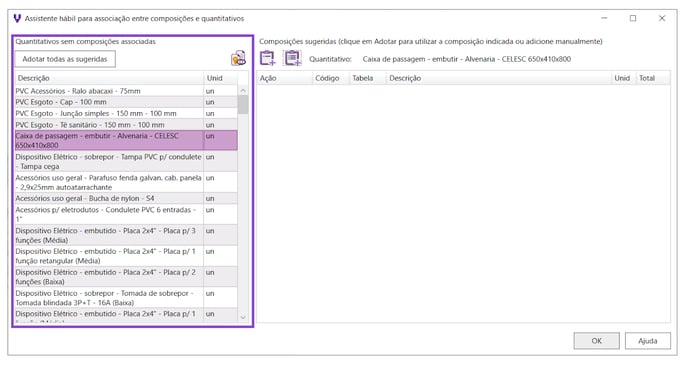
Task: Click the purple application logo icon
Action: point(17,18)
